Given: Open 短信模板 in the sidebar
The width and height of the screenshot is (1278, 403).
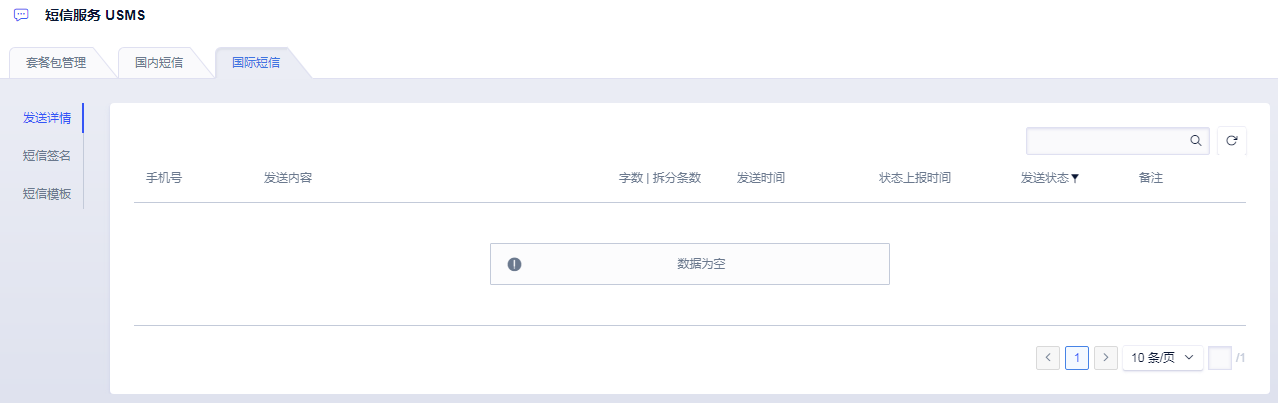Looking at the screenshot, I should click(47, 194).
